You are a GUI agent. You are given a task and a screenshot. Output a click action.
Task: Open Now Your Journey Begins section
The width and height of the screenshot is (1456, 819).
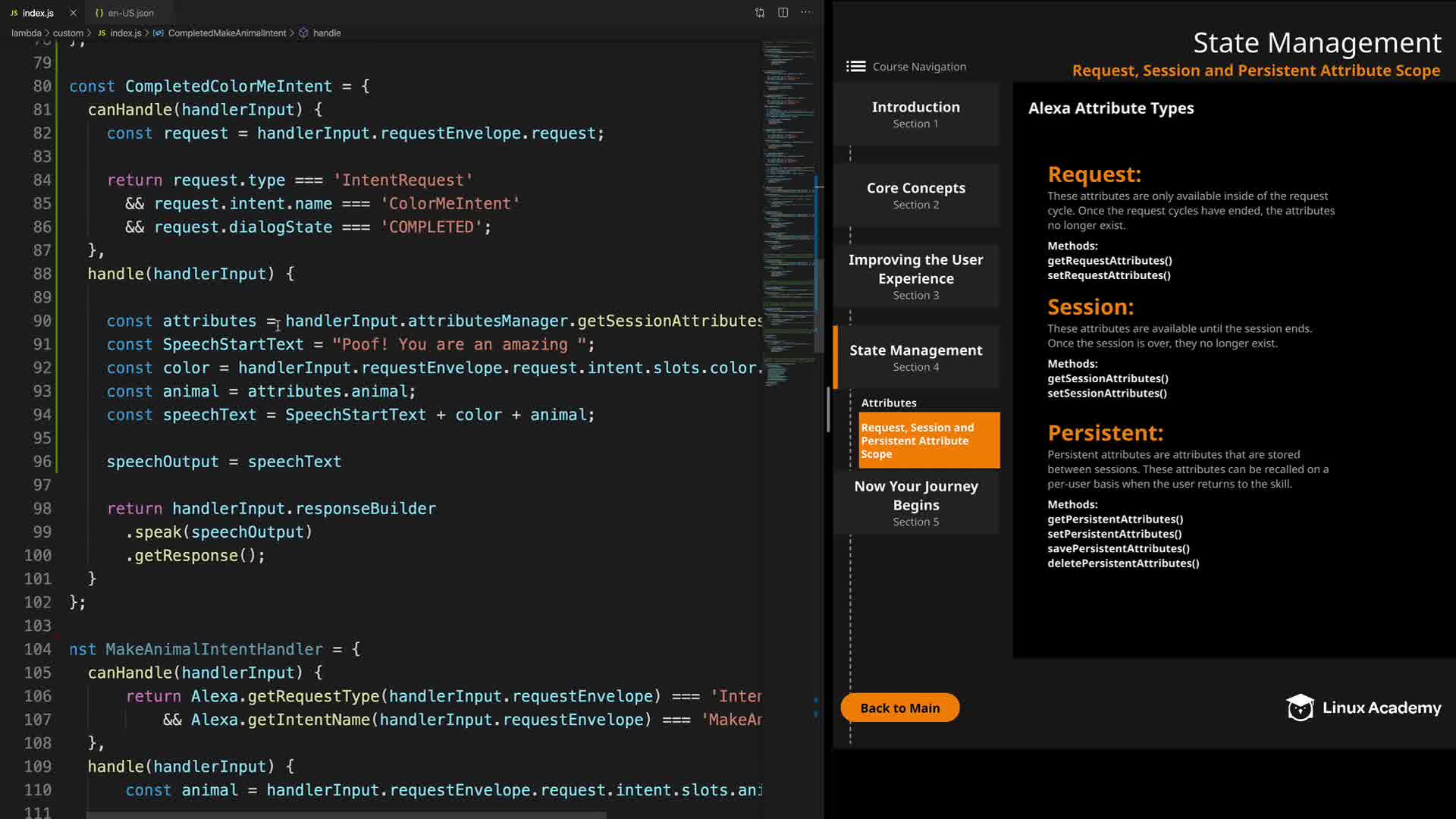click(915, 502)
